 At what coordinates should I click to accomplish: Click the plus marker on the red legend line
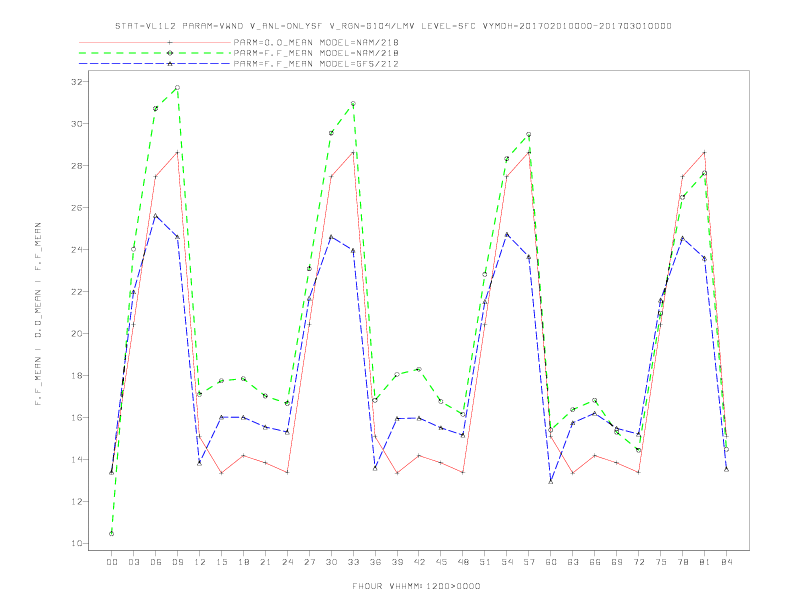pyautogui.click(x=170, y=42)
